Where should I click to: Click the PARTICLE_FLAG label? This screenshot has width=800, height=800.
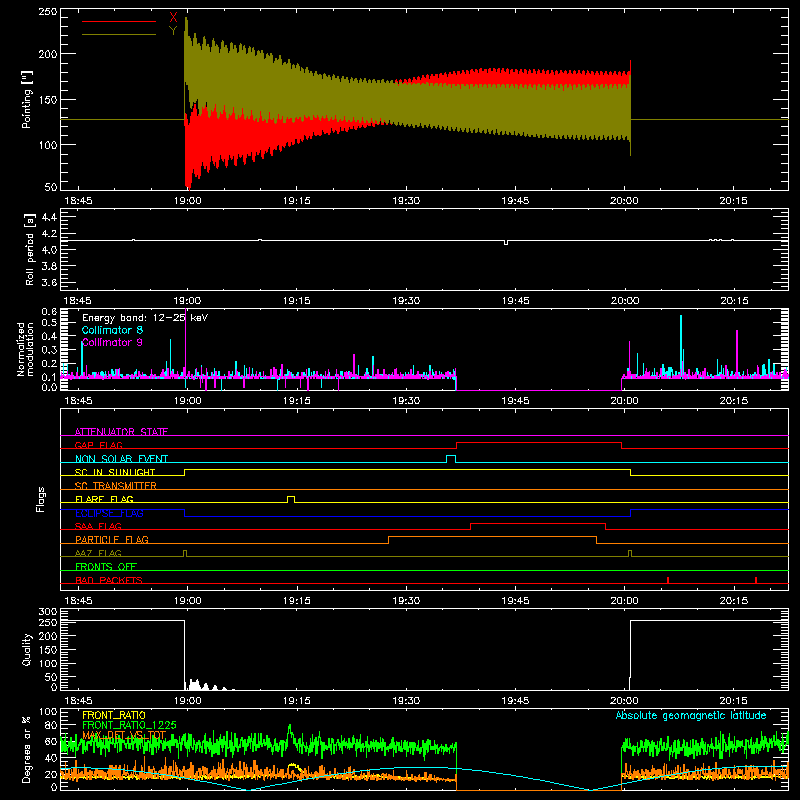click(x=112, y=539)
